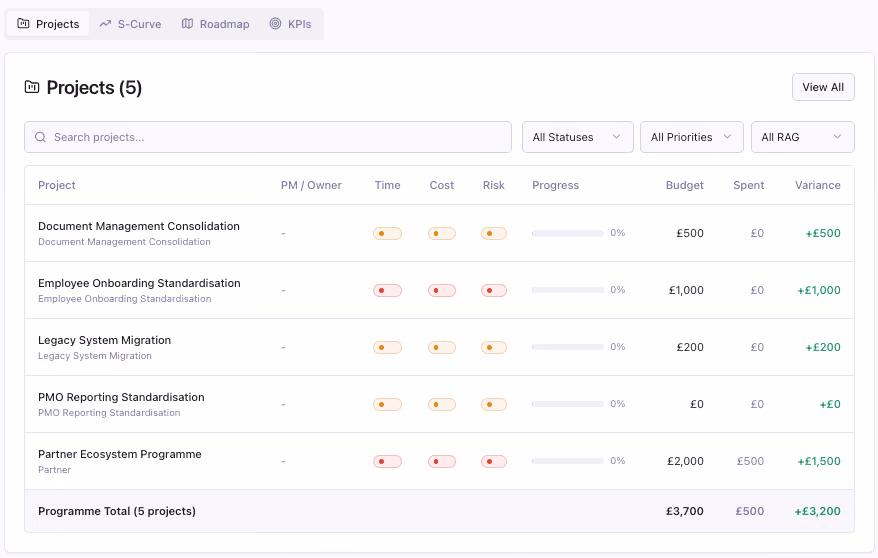Click Risk RAG indicator for PMO Reporting Standardisation

tap(494, 404)
